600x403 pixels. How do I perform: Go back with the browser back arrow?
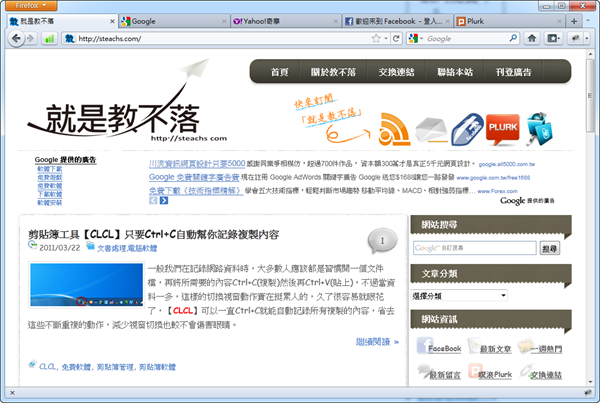tap(16, 38)
